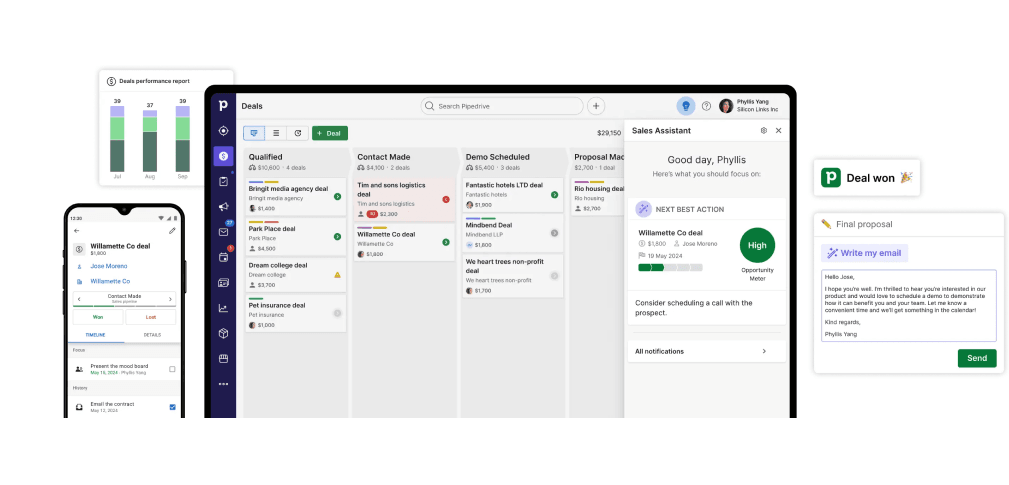Viewport: 1009px width, 485px height.
Task: Open Willamette Co deal card in Contact Made
Action: (x=405, y=242)
